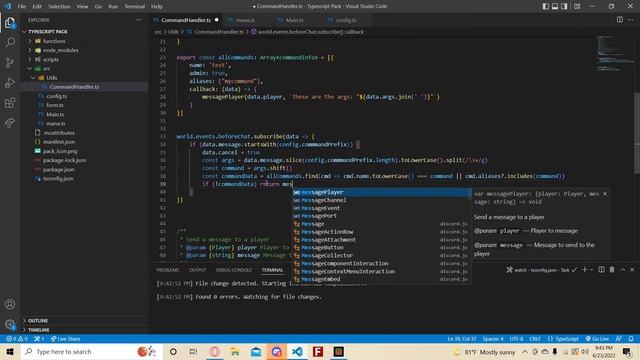Image resolution: width=640 pixels, height=360 pixels.
Task: Switch to the Debug Console panel tab
Action: (233, 270)
